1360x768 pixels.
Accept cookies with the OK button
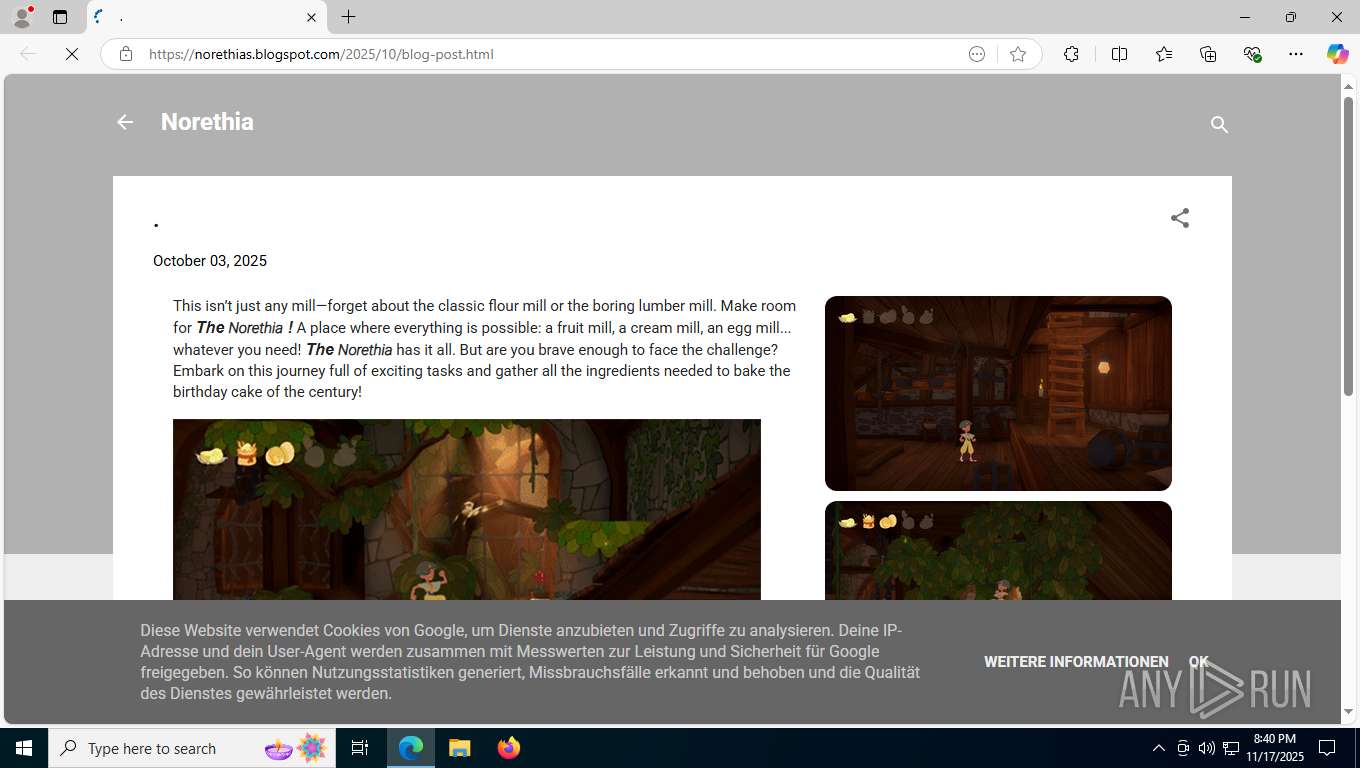click(1198, 662)
